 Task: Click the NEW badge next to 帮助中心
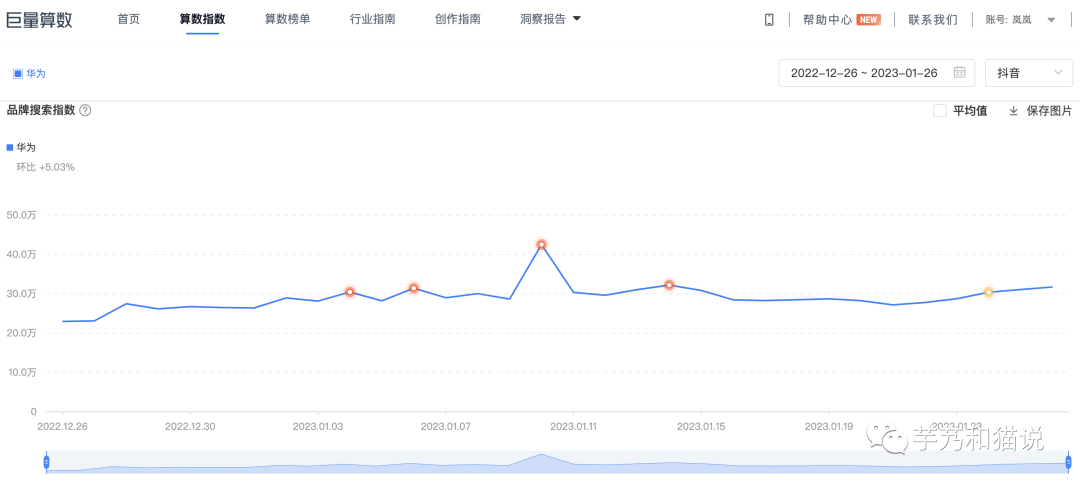coord(869,19)
